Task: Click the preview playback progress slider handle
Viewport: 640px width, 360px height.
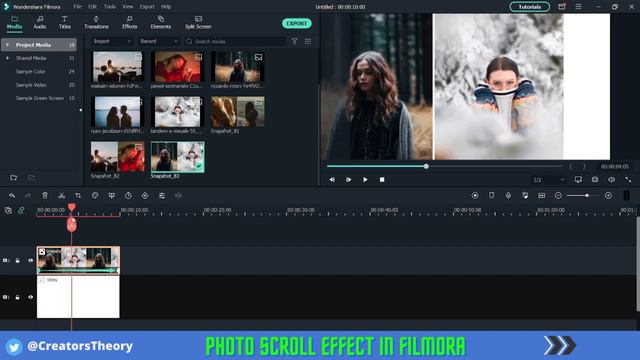Action: click(x=426, y=166)
